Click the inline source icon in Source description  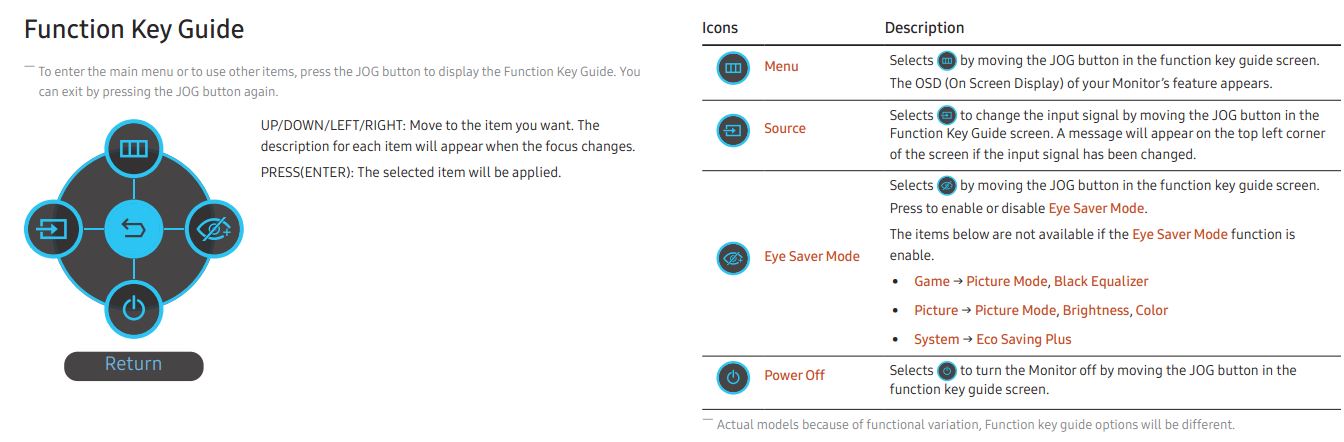(x=947, y=116)
